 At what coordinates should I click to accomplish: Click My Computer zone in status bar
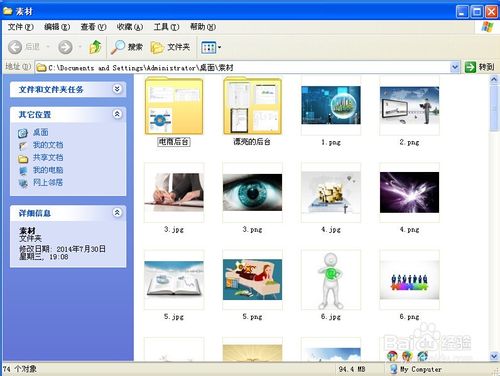click(416, 369)
